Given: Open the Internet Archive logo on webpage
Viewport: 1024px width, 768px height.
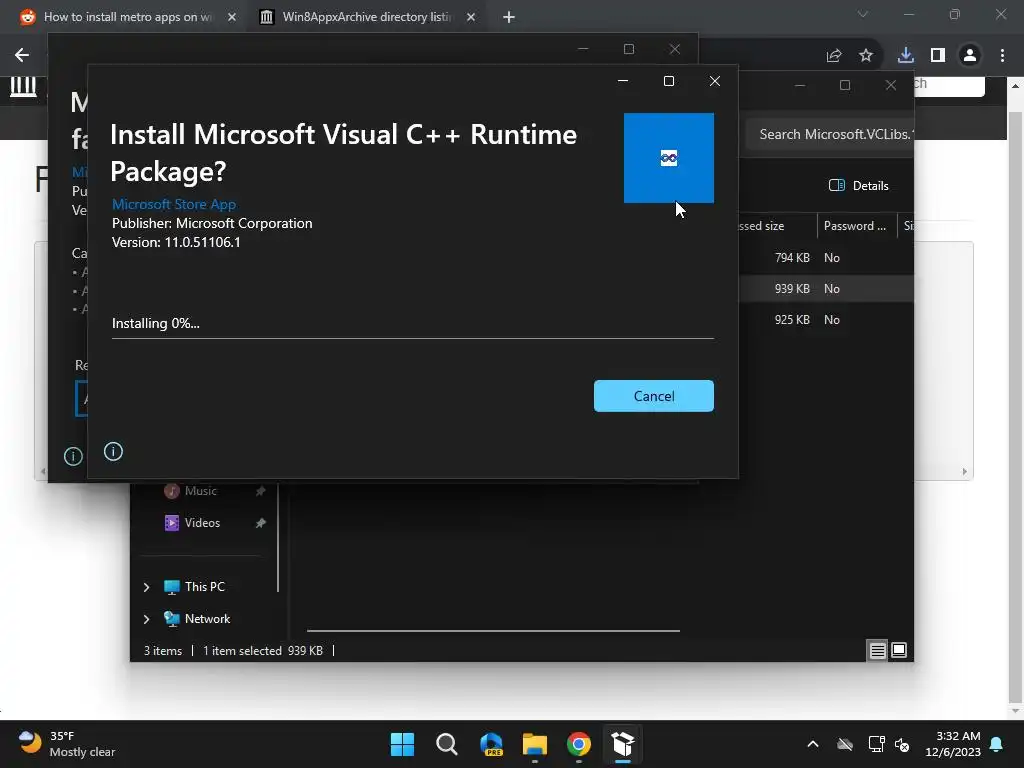Looking at the screenshot, I should point(24,86).
